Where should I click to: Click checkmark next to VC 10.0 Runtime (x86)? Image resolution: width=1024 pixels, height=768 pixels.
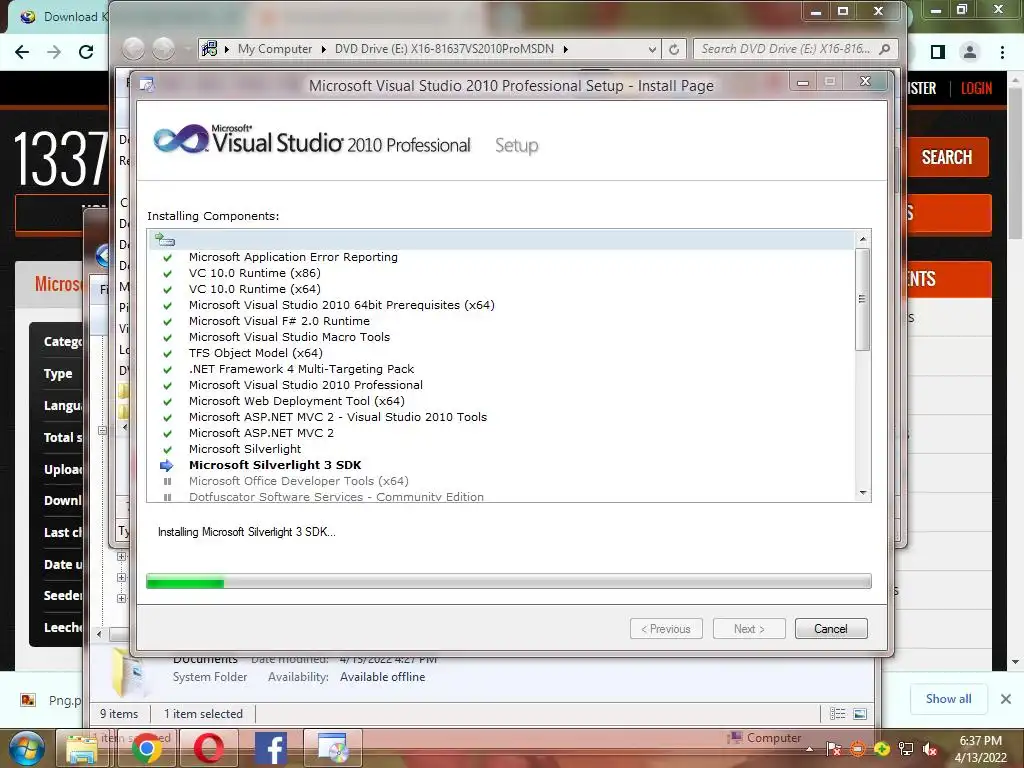click(167, 274)
